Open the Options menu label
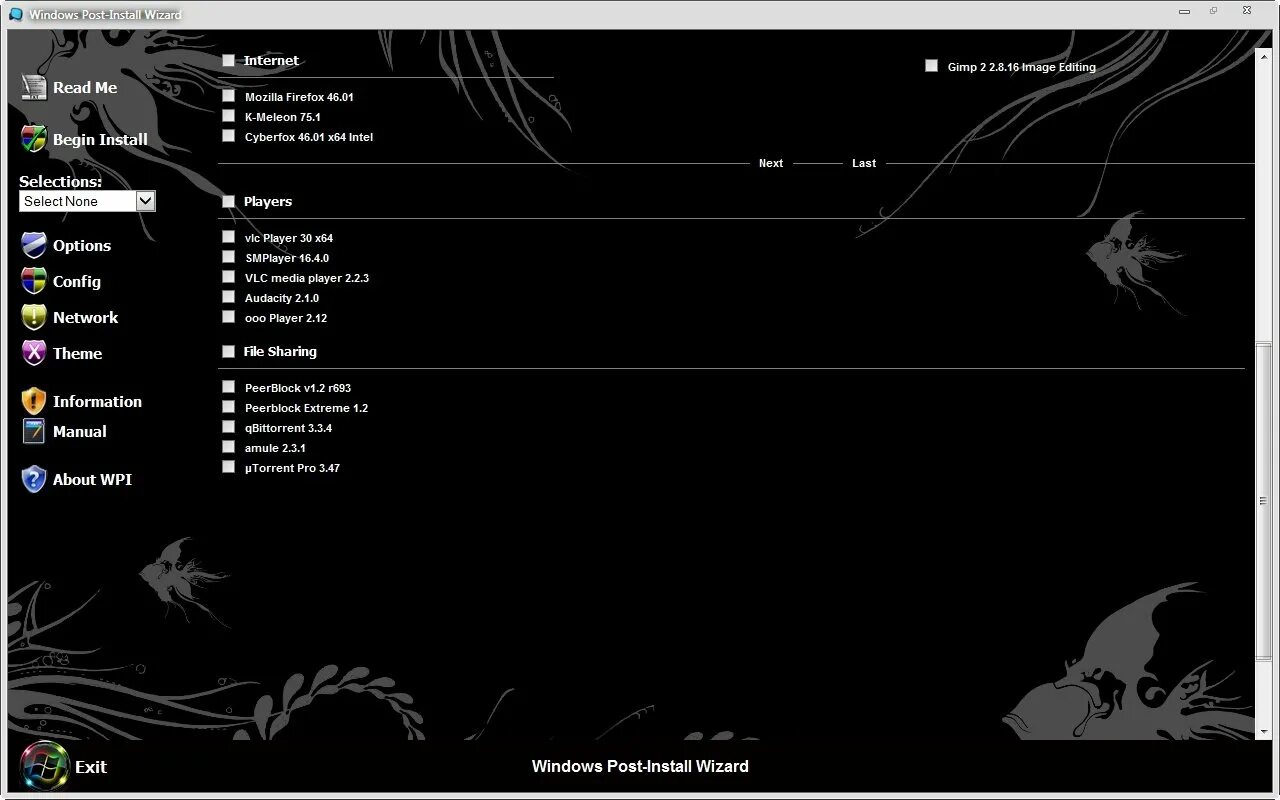 (x=82, y=246)
